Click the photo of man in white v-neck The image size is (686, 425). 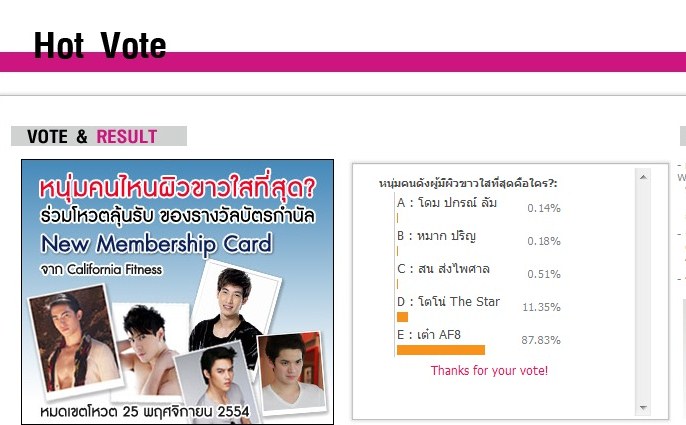tap(292, 372)
